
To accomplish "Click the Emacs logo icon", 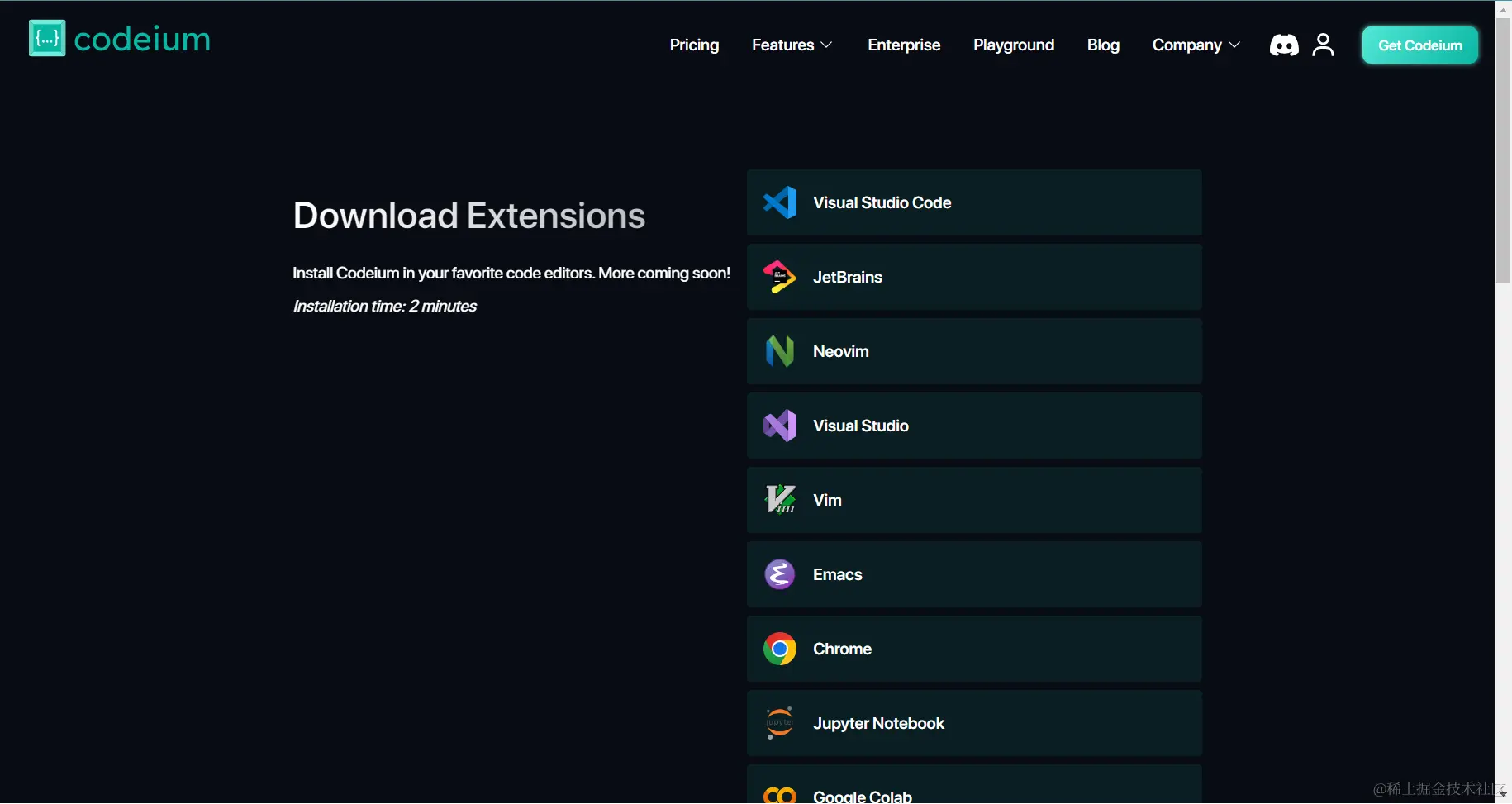I will pos(780,574).
